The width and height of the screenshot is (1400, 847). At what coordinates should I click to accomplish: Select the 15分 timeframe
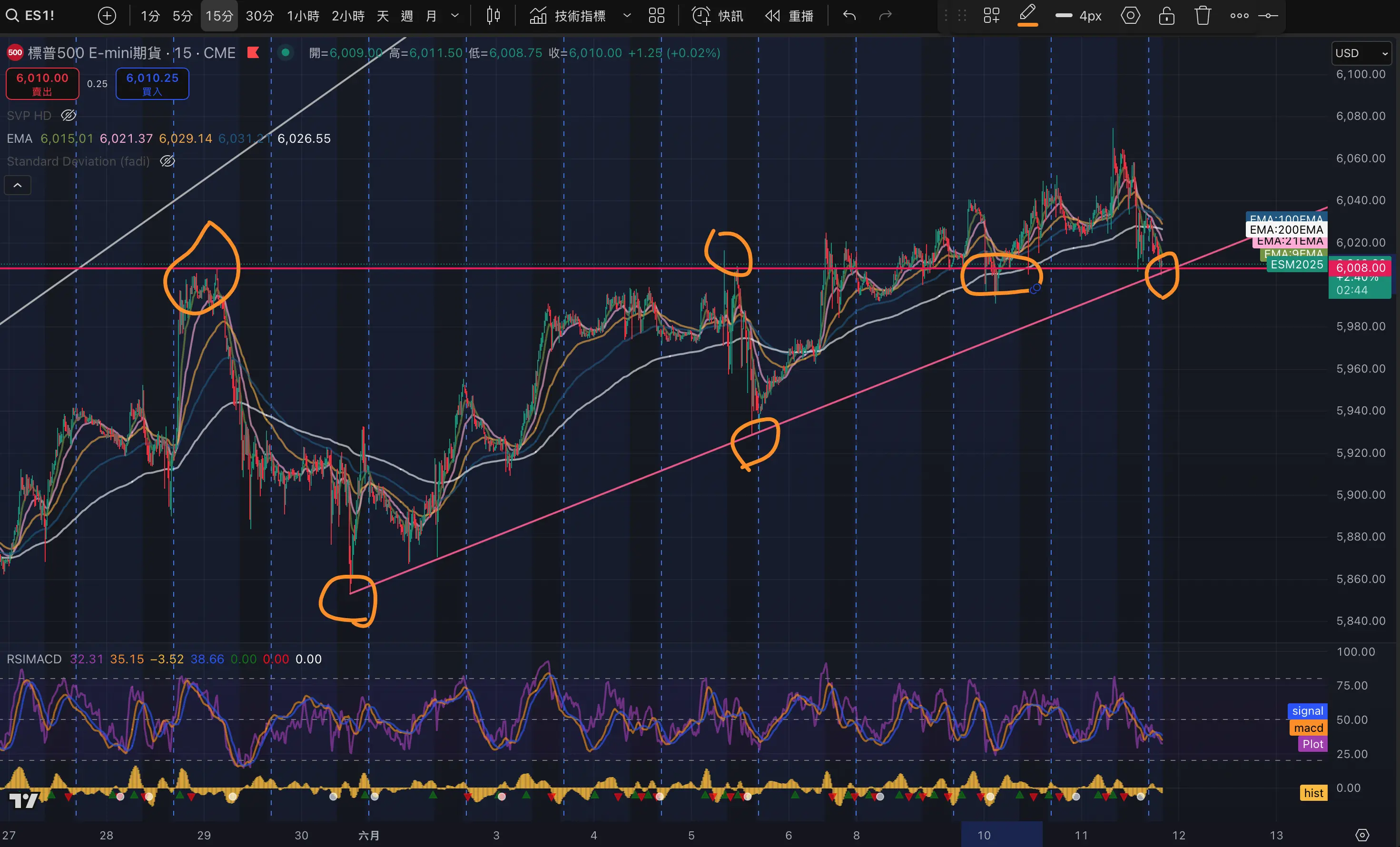tap(219, 15)
